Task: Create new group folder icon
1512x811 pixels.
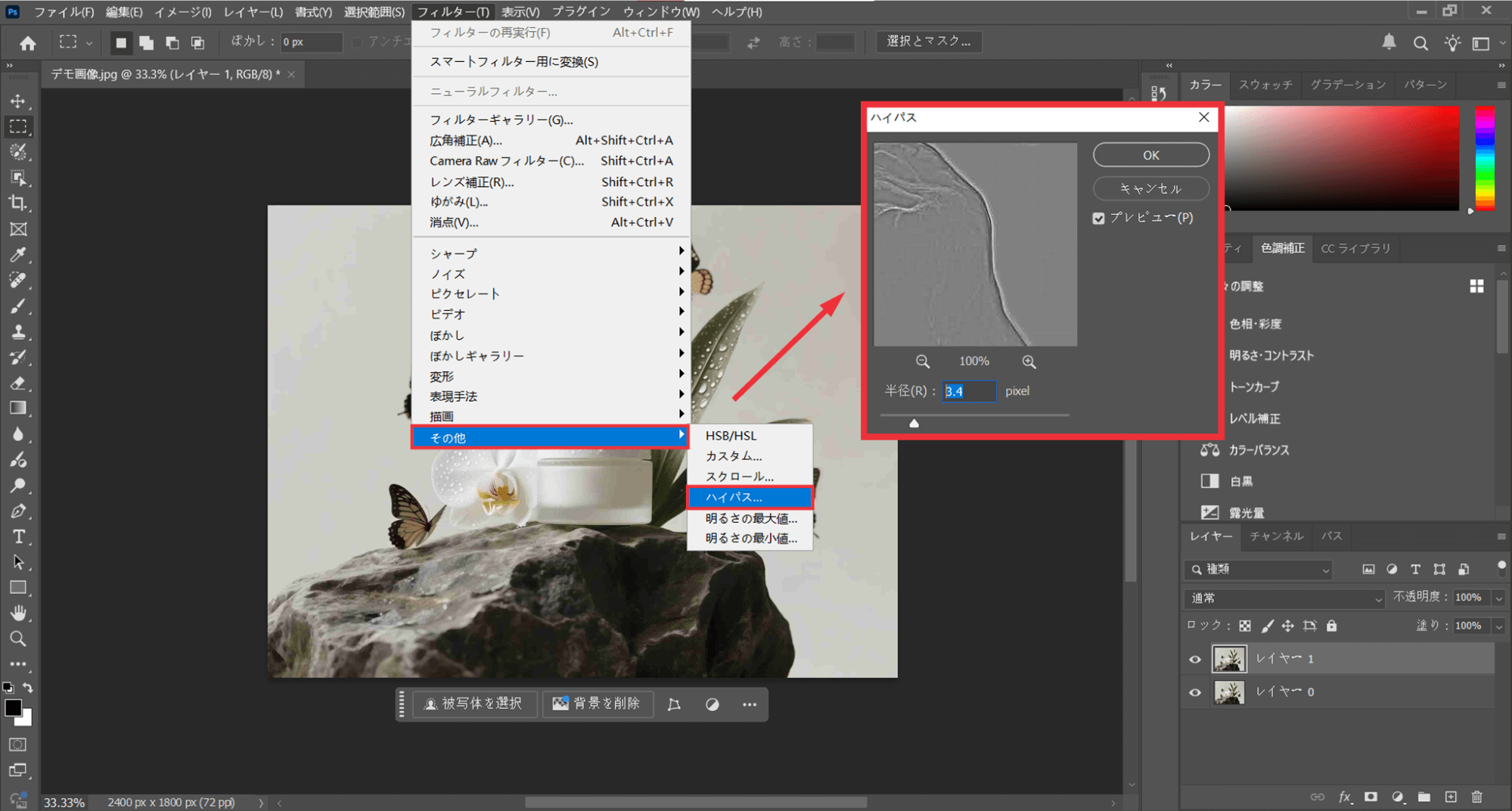Action: 1424,797
